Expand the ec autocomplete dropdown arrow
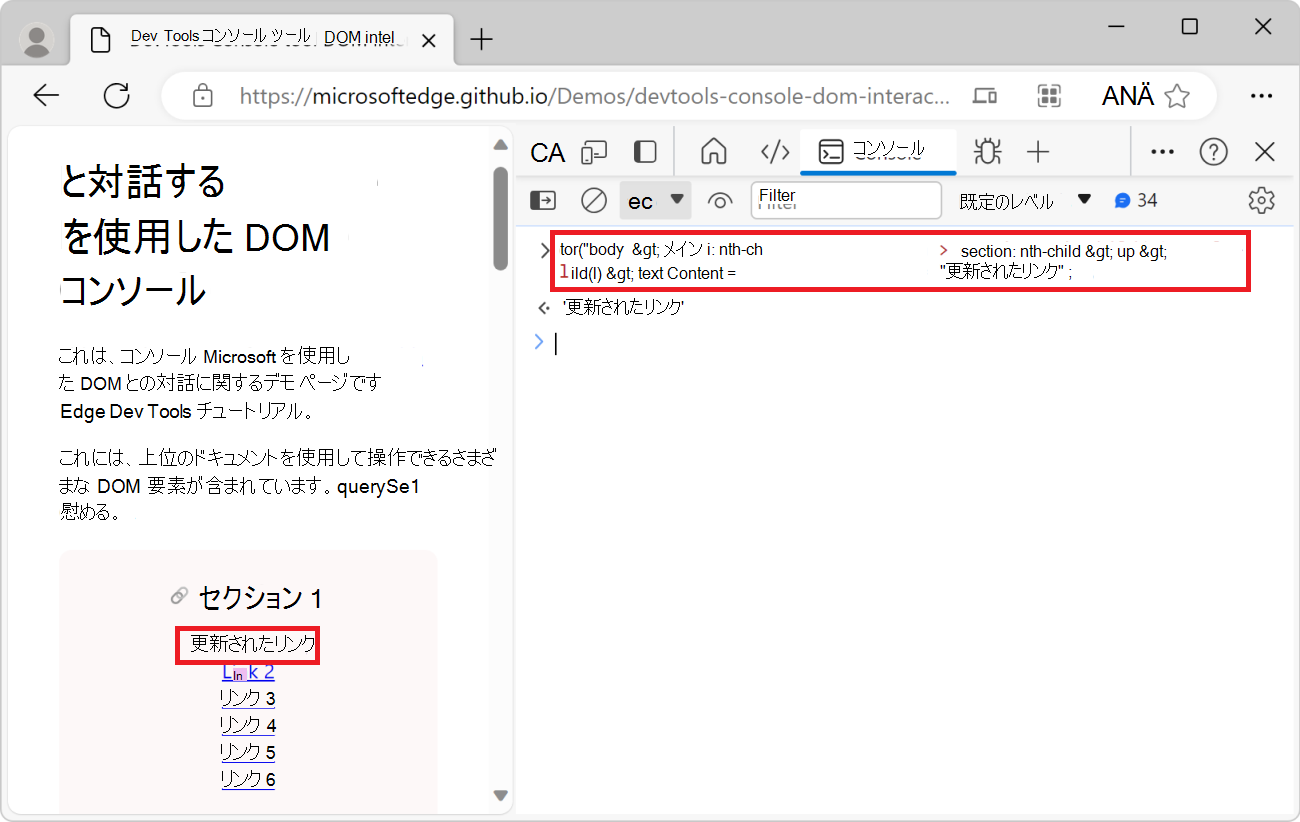The image size is (1300, 822). tap(678, 200)
